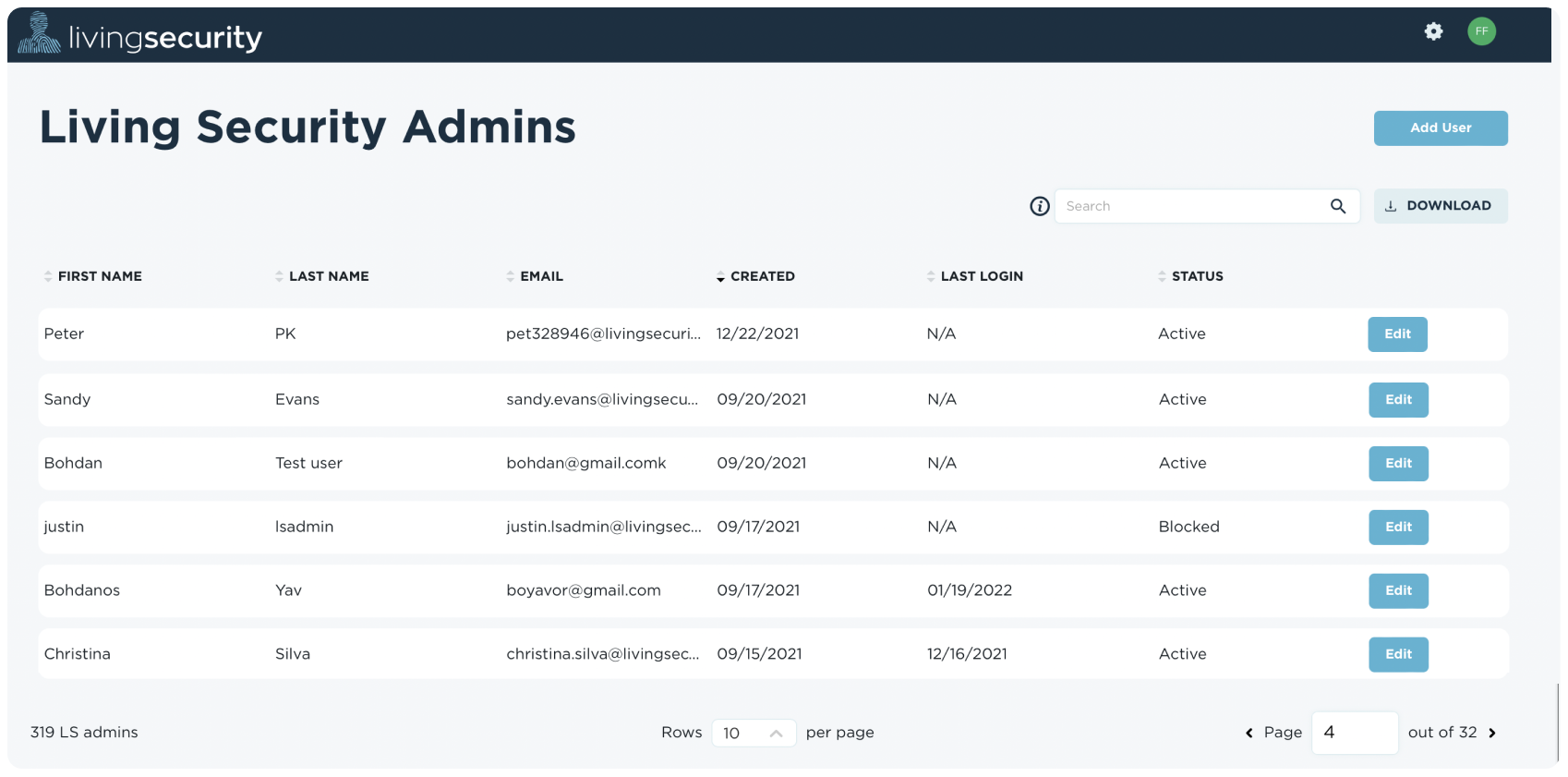Go to the next page arrow
1568x777 pixels.
1491,733
